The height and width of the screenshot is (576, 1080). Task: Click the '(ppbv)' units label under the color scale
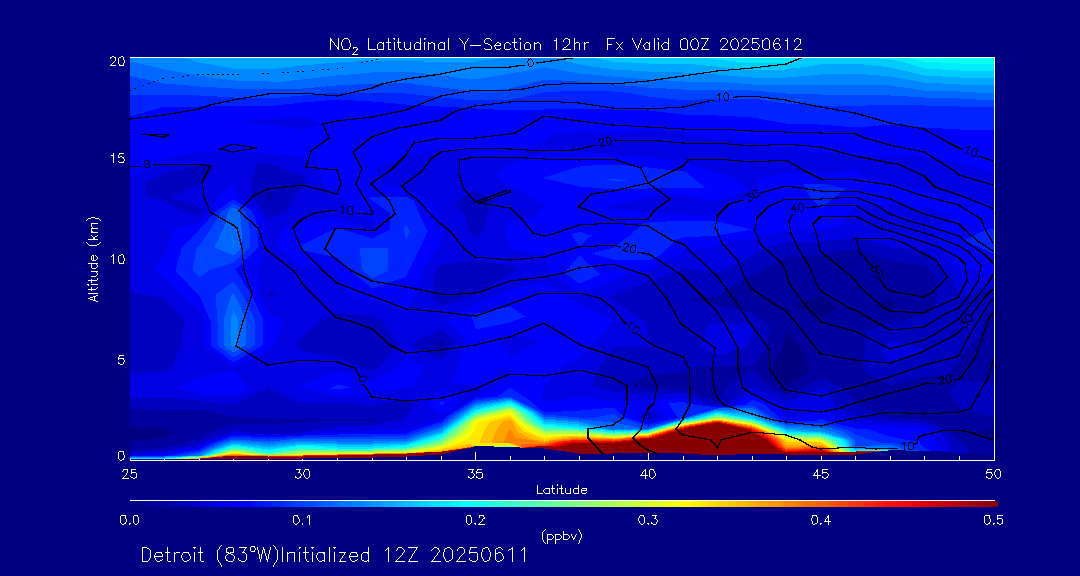(562, 537)
